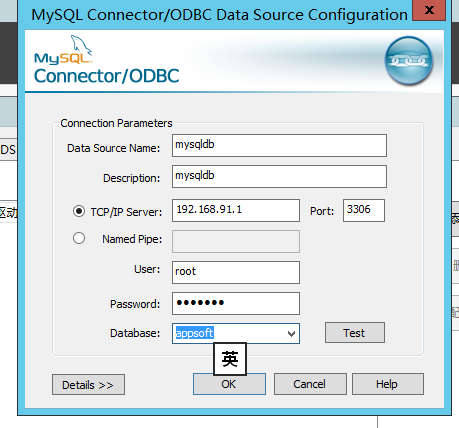Close the configuration dialog with the X
This screenshot has width=459, height=428.
click(x=429, y=10)
